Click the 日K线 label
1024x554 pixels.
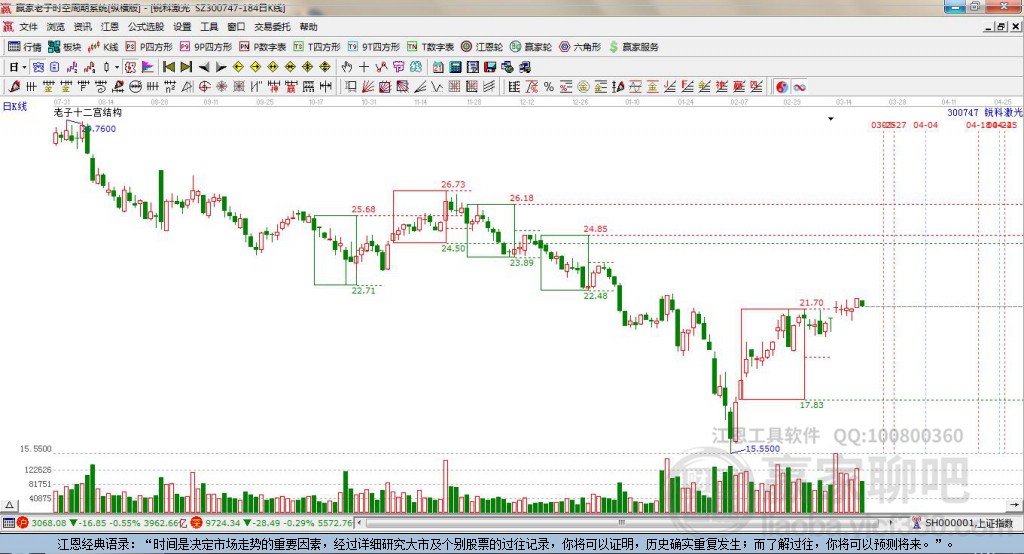tap(14, 106)
